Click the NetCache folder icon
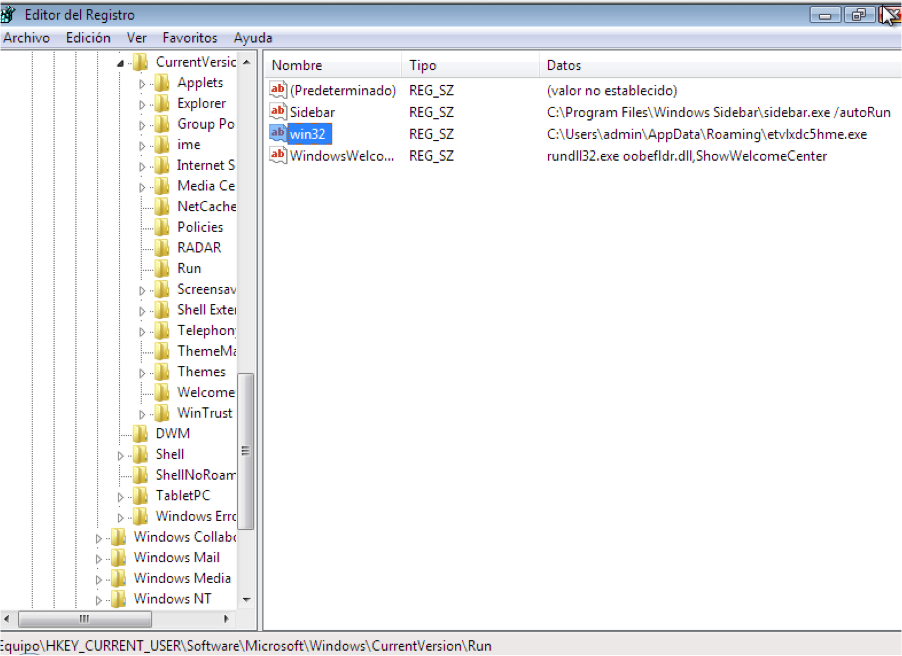This screenshot has width=902, height=656. pos(162,207)
